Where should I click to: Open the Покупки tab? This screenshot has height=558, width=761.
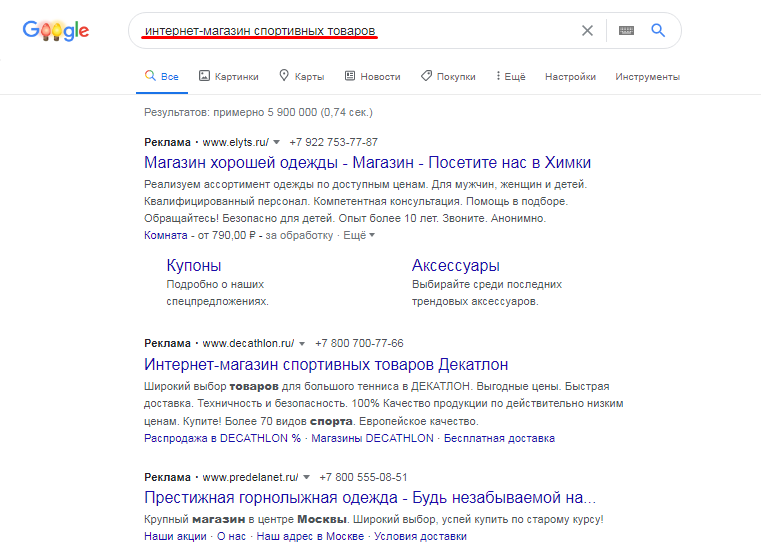click(x=448, y=77)
